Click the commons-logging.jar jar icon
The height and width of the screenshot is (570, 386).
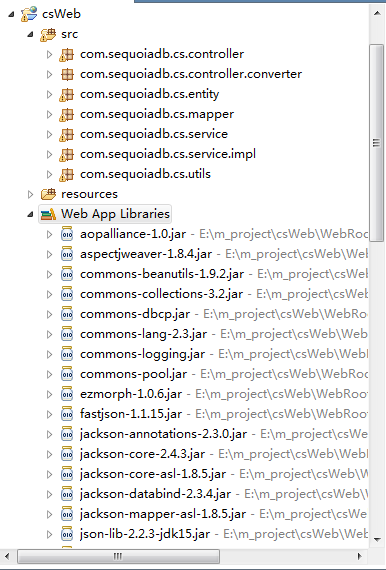tap(67, 354)
